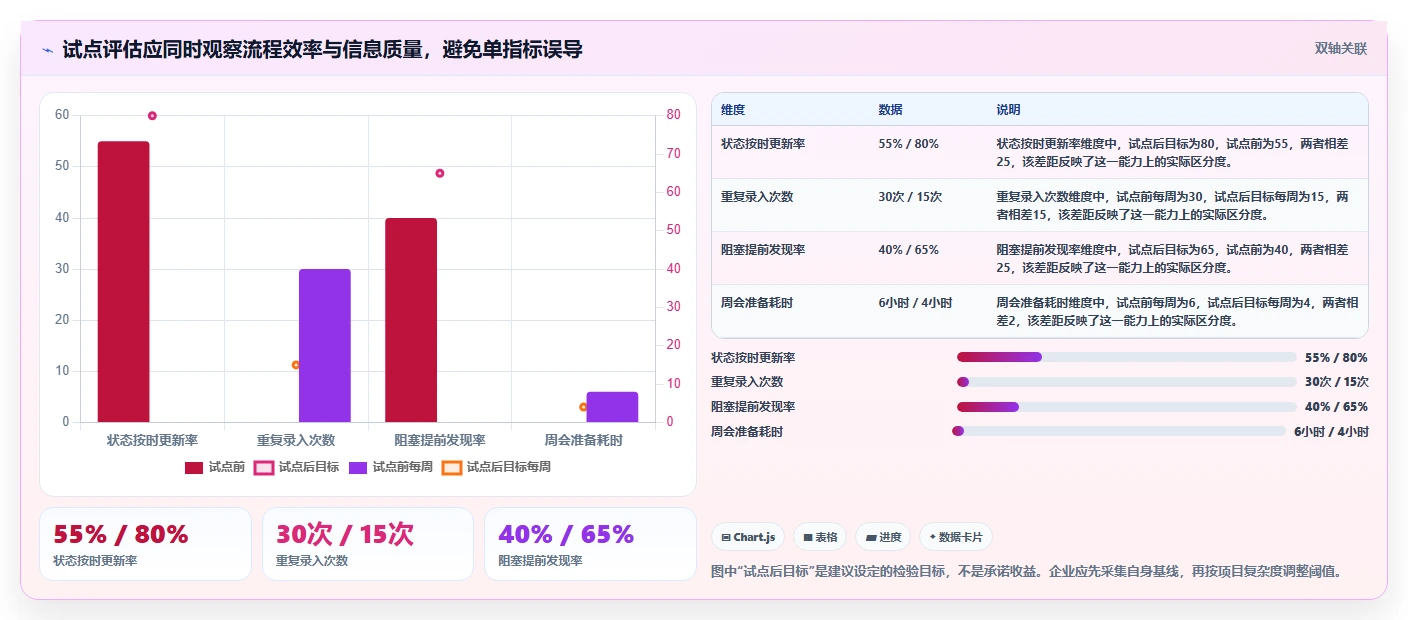Screen dimensions: 1408x620
Task: Open the 40% / 65% stat card
Action: [590, 544]
